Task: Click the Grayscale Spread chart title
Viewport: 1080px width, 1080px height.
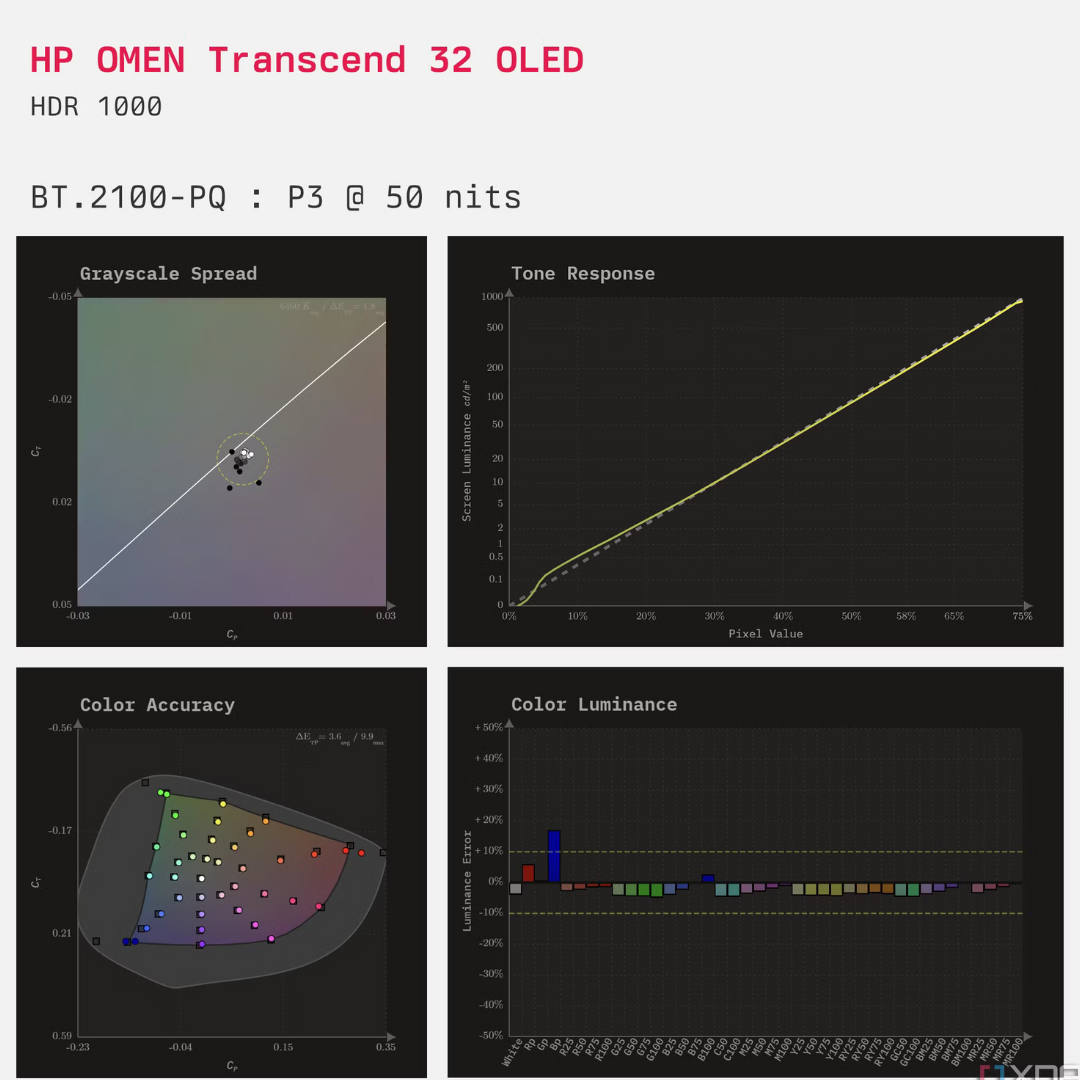Action: (168, 273)
